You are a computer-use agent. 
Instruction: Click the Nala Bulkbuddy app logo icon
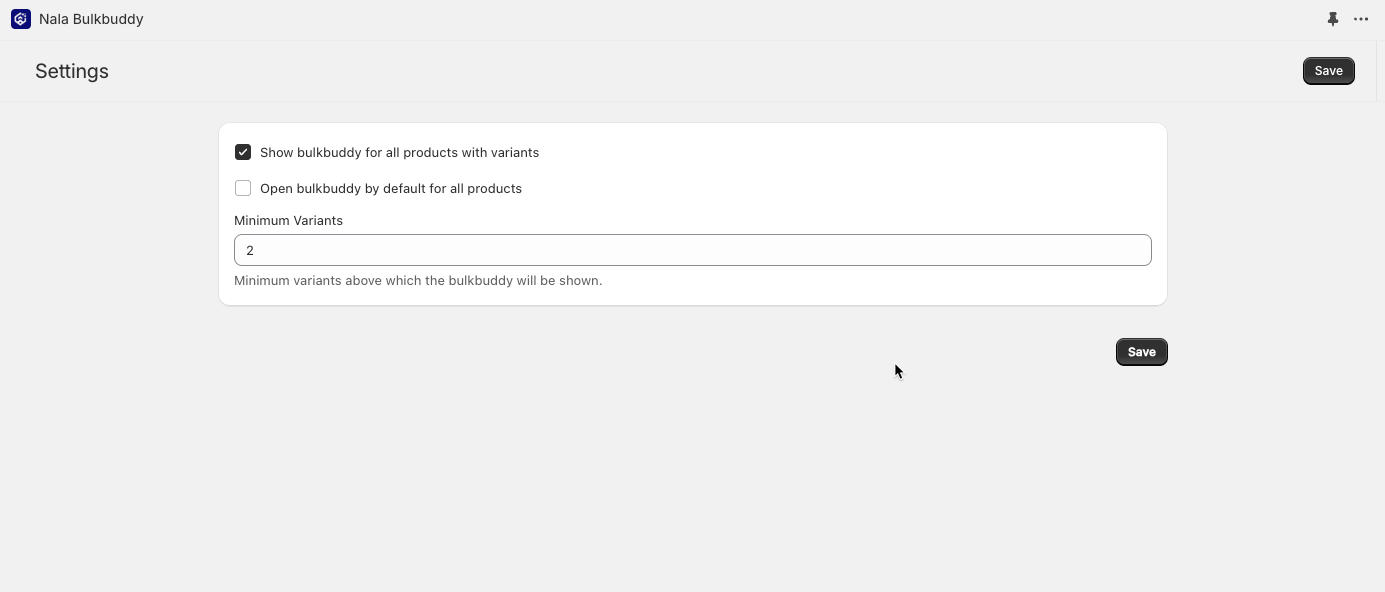[x=20, y=19]
